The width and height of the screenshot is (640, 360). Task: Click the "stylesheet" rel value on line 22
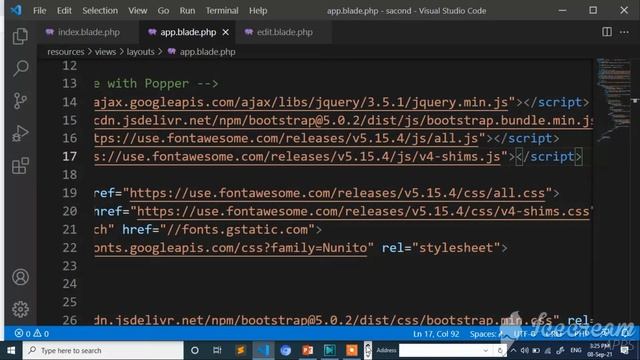pos(456,248)
